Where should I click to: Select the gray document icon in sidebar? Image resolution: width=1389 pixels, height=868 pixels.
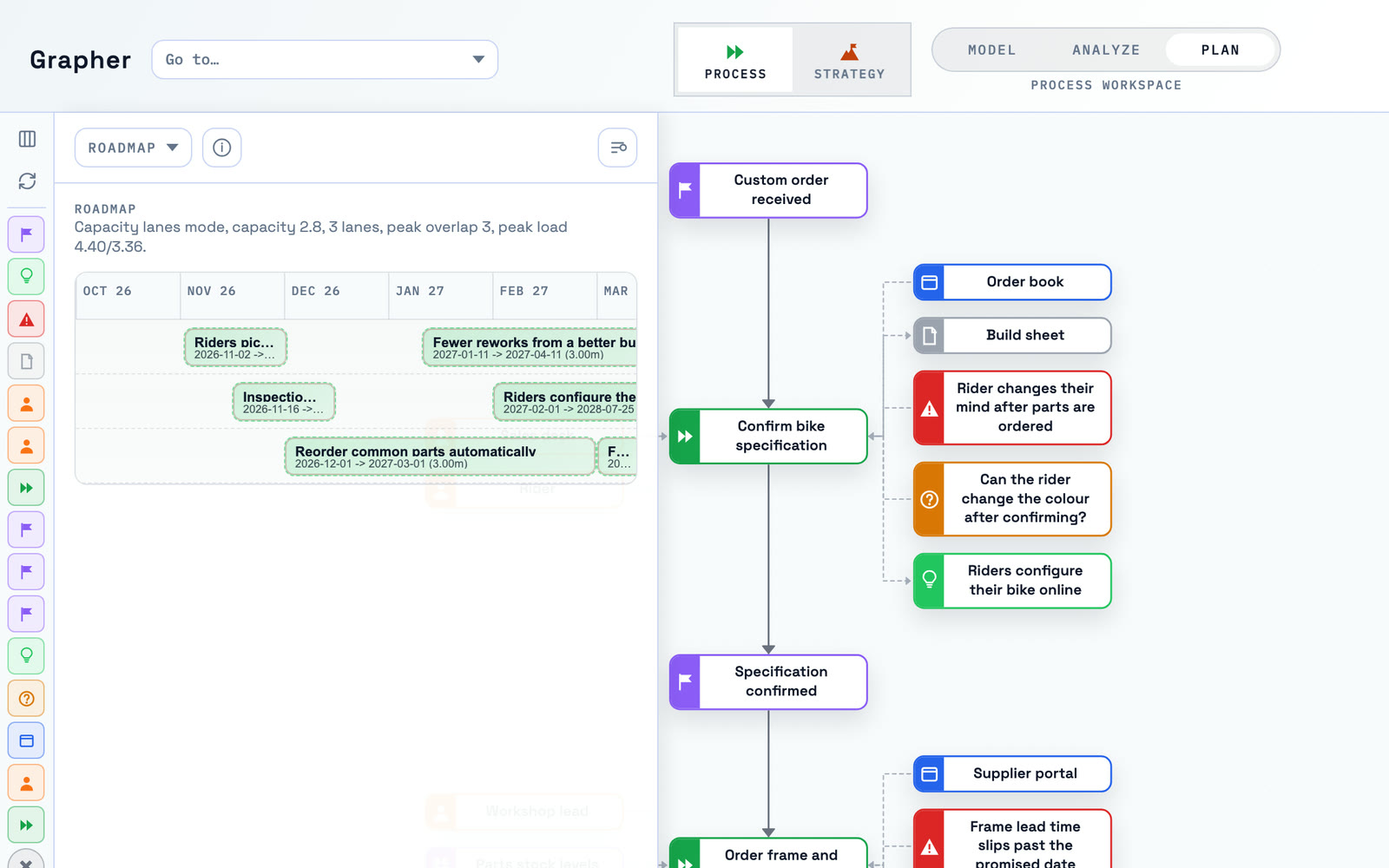[27, 361]
